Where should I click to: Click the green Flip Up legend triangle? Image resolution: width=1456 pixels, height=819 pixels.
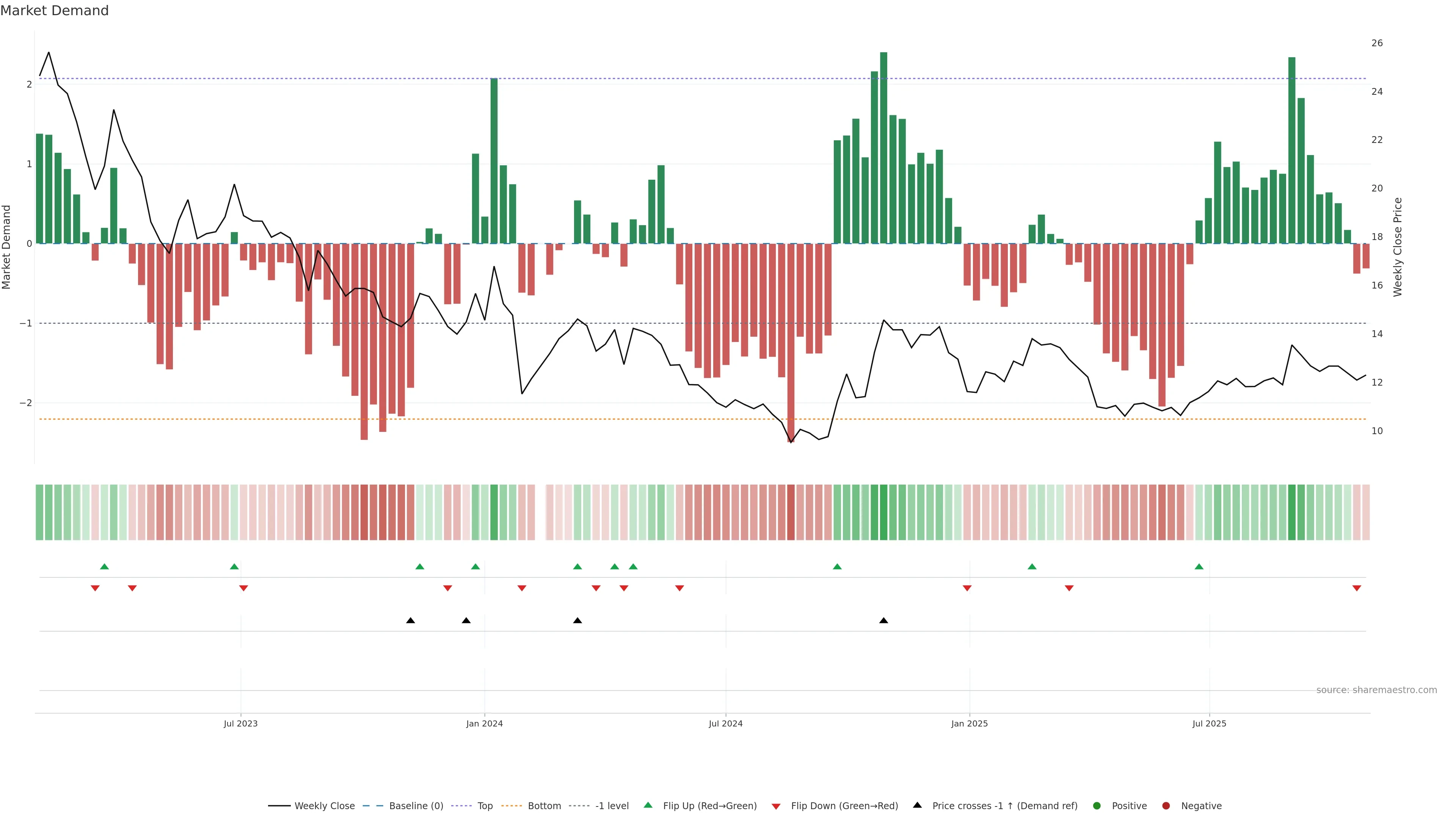pos(648,805)
